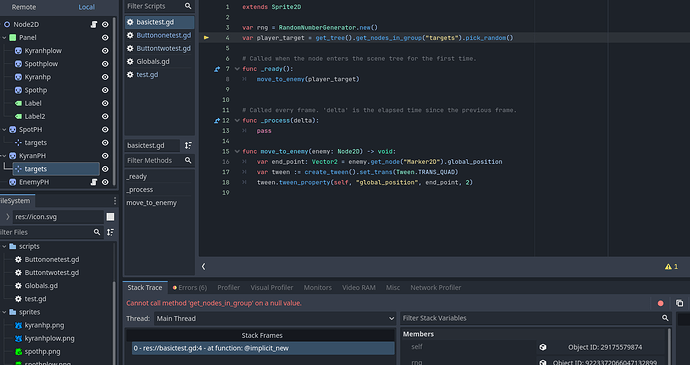This screenshot has height=365, width=690.
Task: Click the sort files icon in FileSystem
Action: coord(110,232)
